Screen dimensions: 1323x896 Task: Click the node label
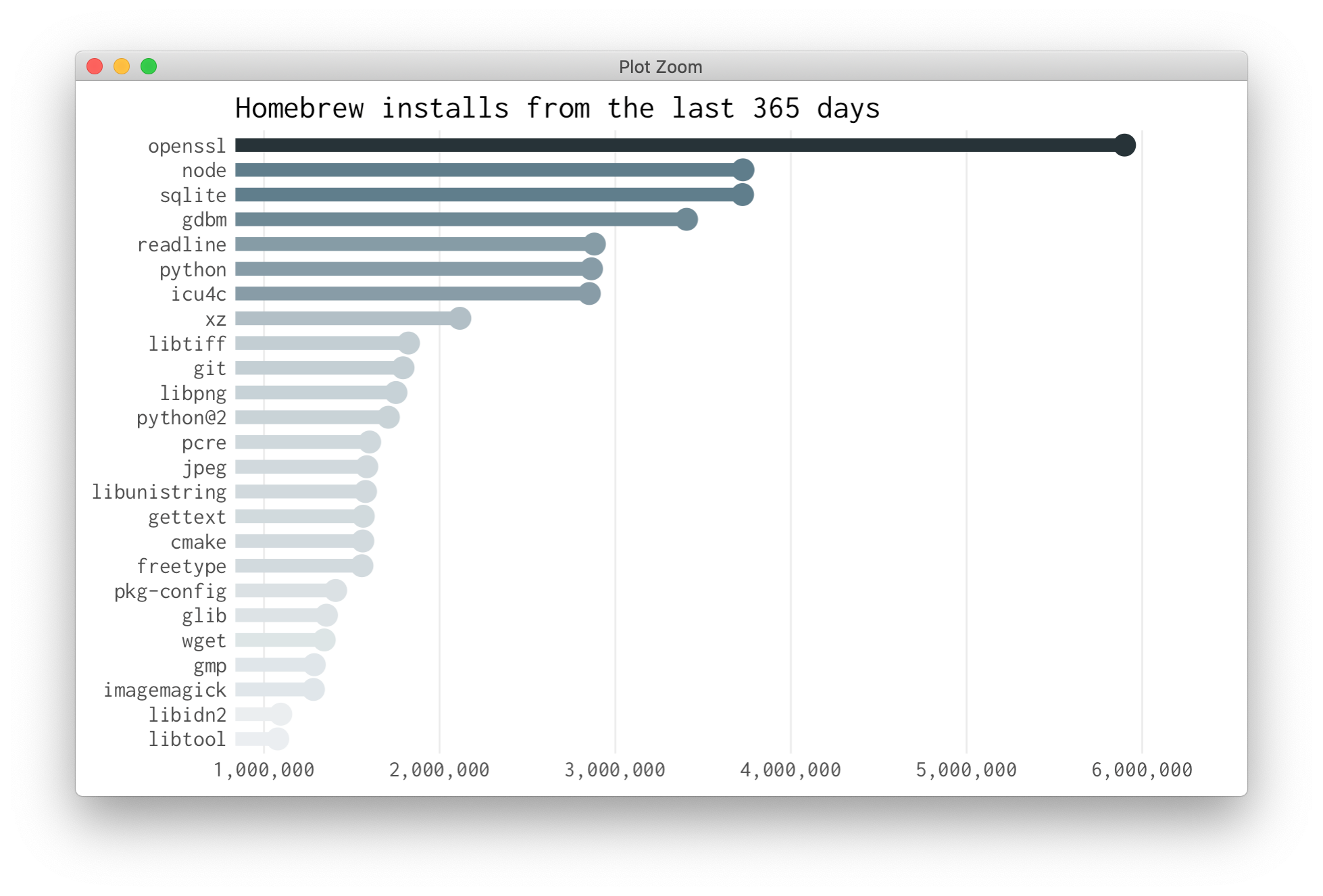(x=204, y=170)
